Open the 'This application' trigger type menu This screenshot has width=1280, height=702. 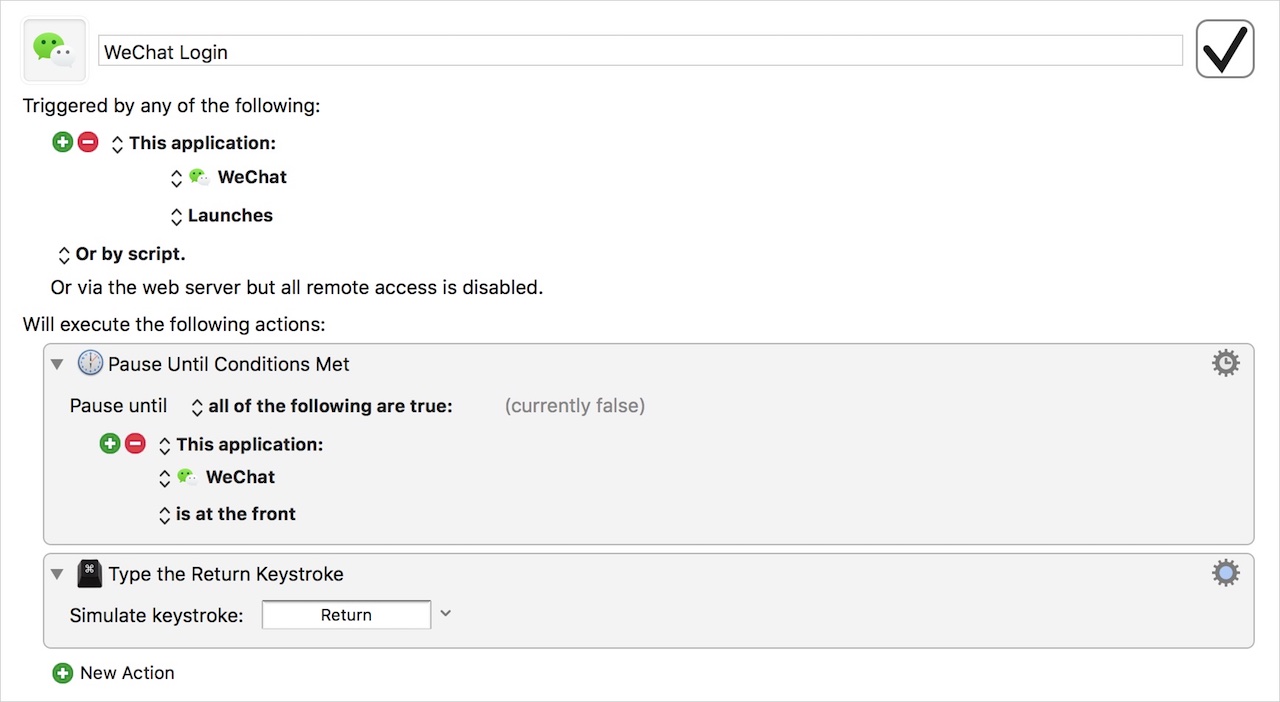[194, 143]
